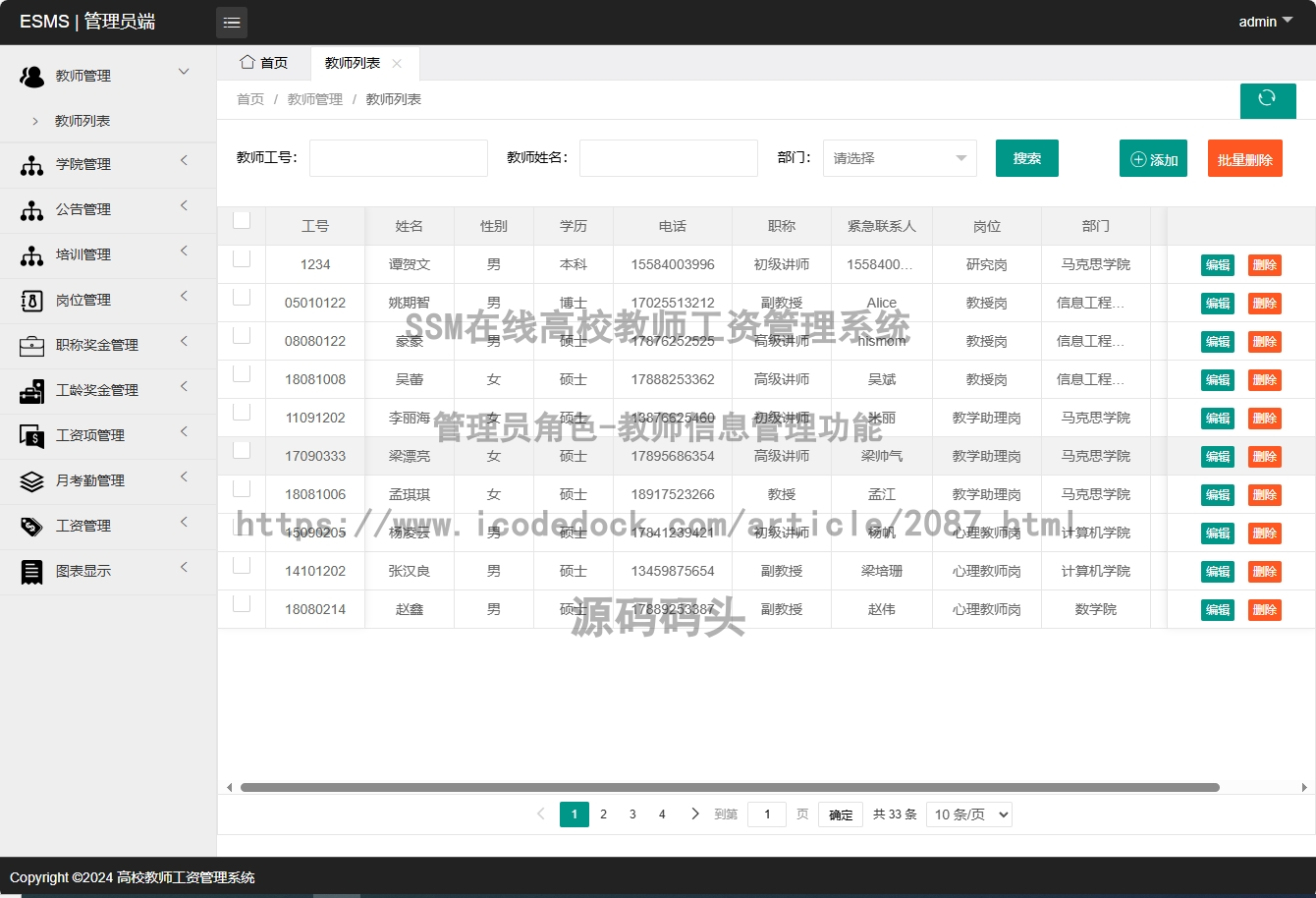Screen dimensions: 1316x898
Task: Click the 图表显示 sidebar icon
Action: (31, 572)
